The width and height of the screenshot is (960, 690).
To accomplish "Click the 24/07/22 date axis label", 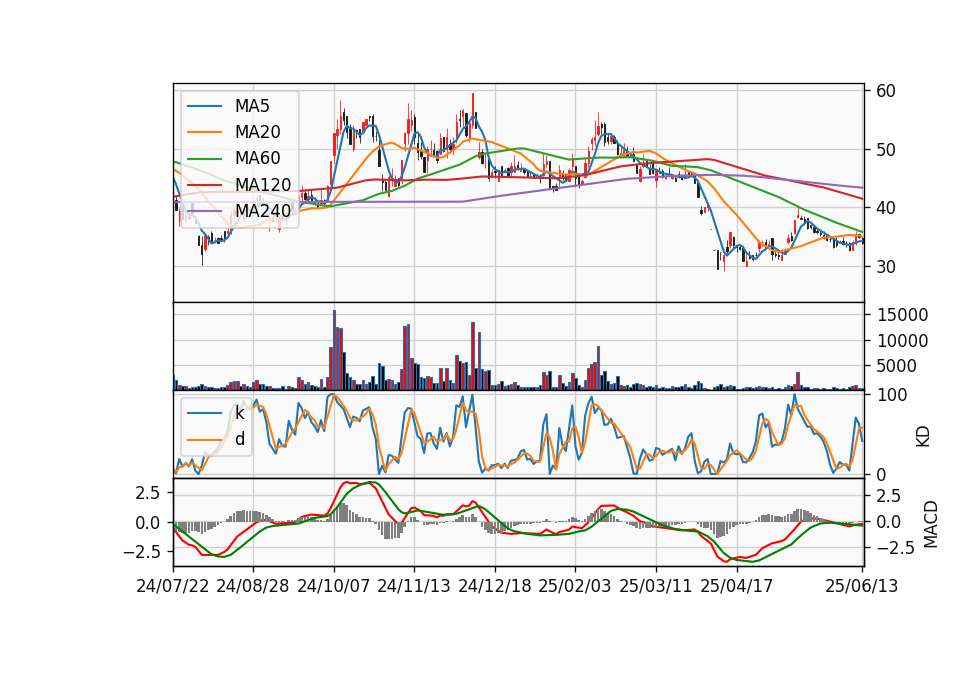I will [x=173, y=586].
